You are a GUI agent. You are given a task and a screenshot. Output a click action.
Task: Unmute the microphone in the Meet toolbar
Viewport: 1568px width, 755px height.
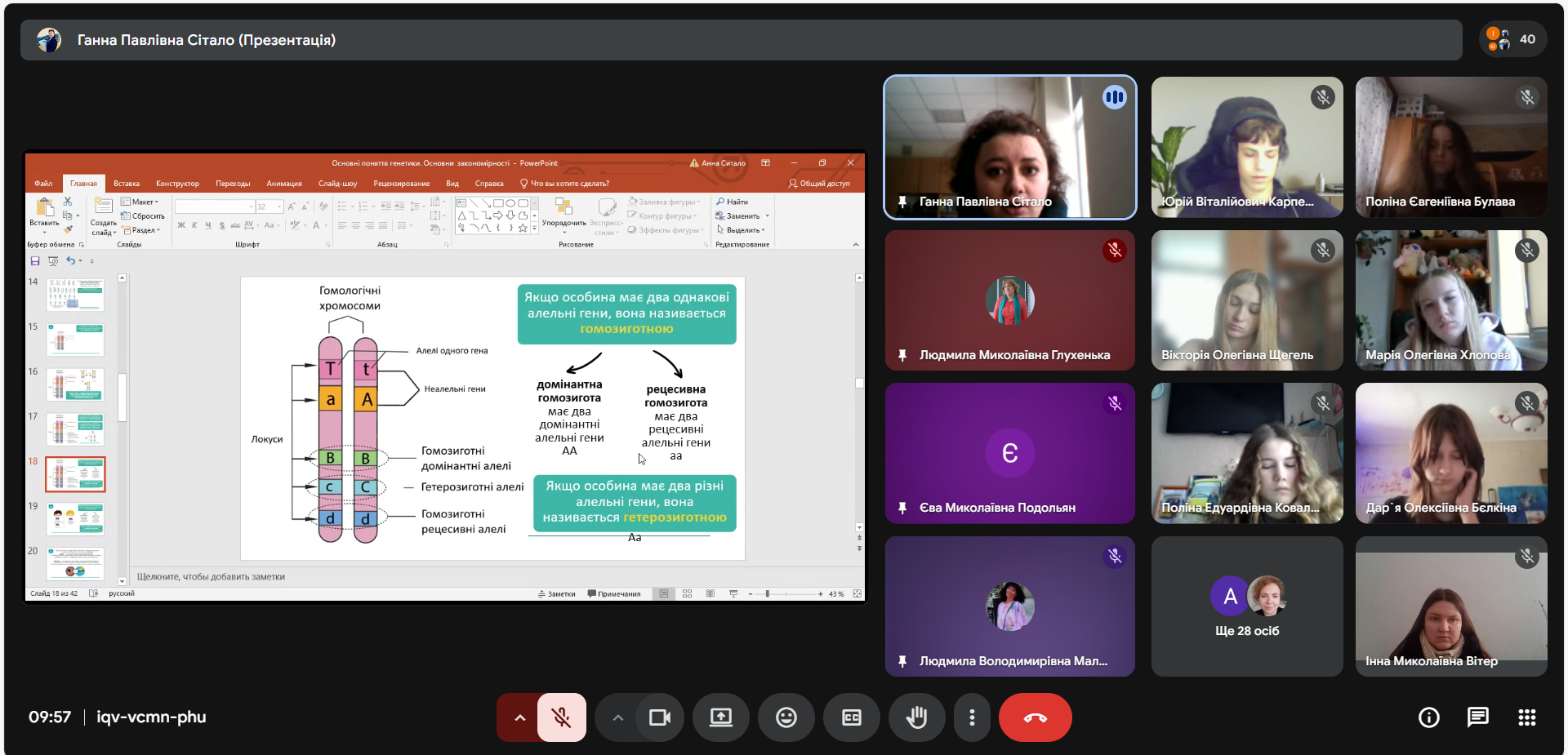point(561,717)
